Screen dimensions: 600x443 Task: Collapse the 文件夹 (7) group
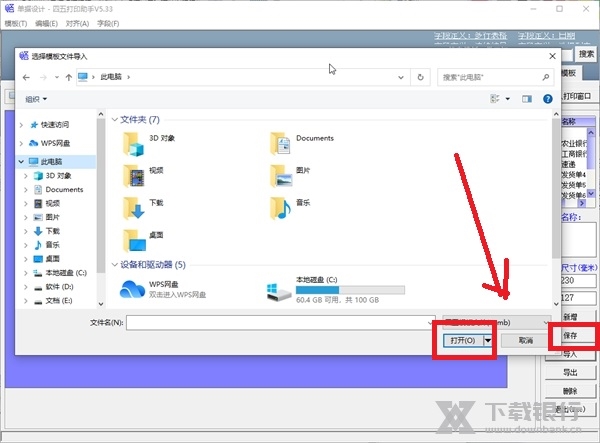click(x=114, y=120)
